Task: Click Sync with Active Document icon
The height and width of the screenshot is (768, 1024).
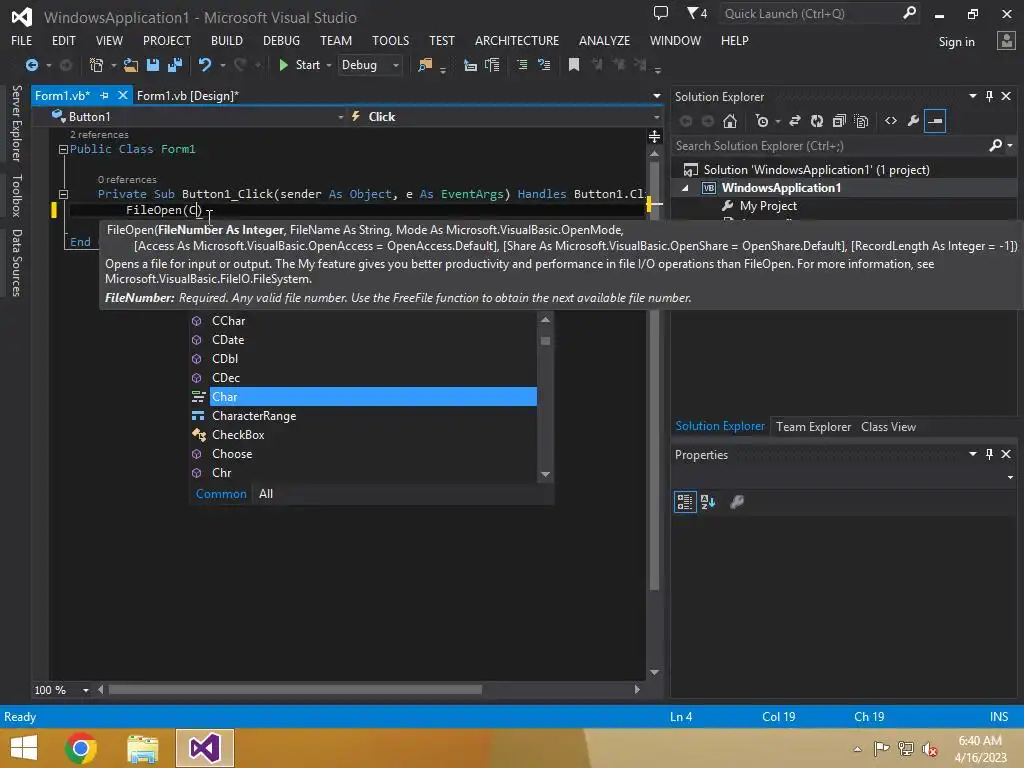Action: point(795,121)
